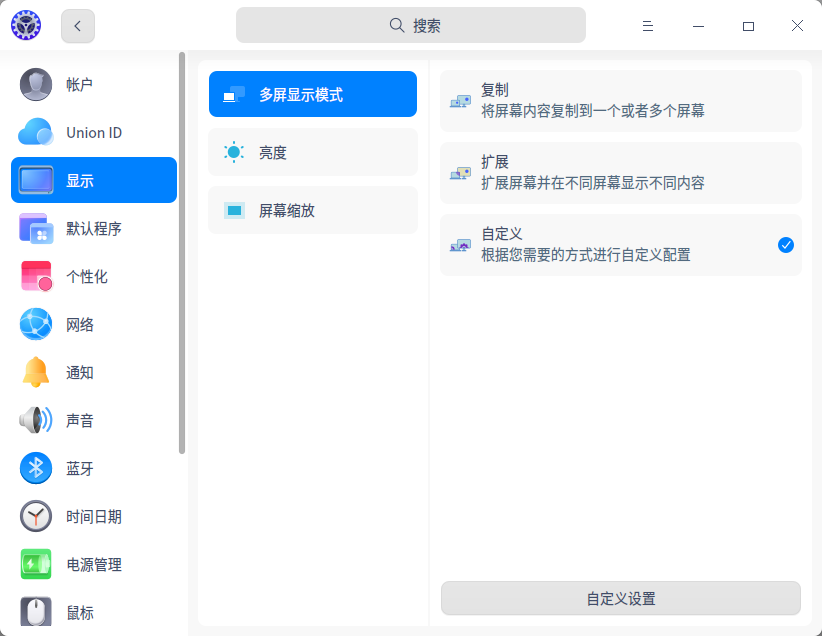
Task: Open 个性化 personalization settings icon
Action: [36, 277]
